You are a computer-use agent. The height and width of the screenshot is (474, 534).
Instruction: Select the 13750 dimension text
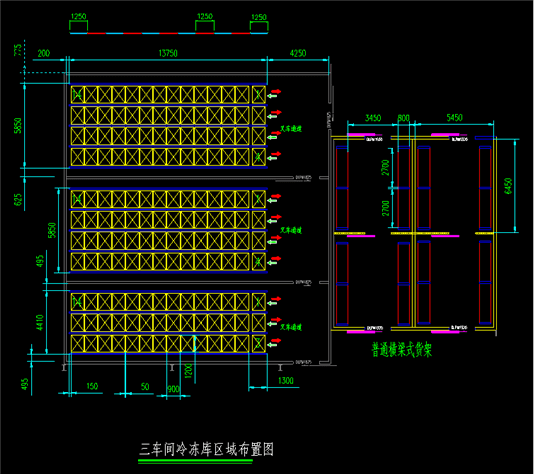(168, 53)
